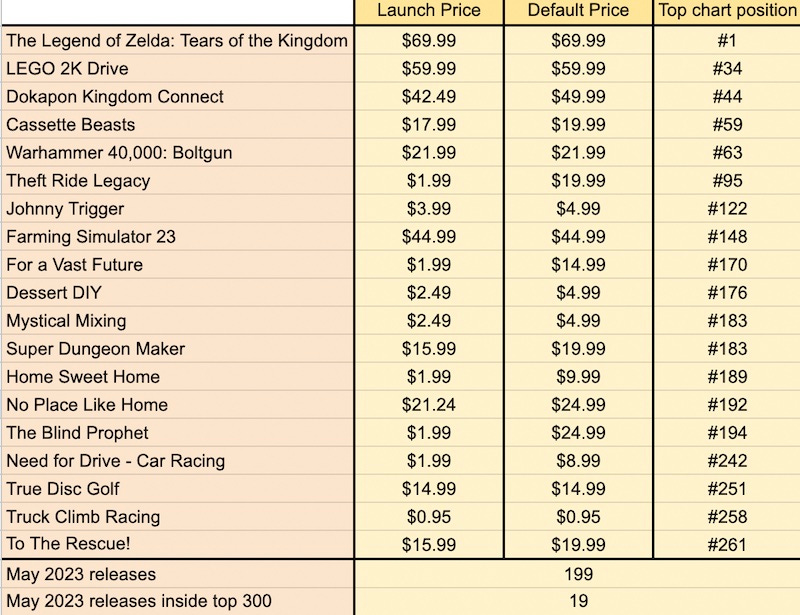
Task: Click Dessert DIY chart position #176
Action: (727, 293)
